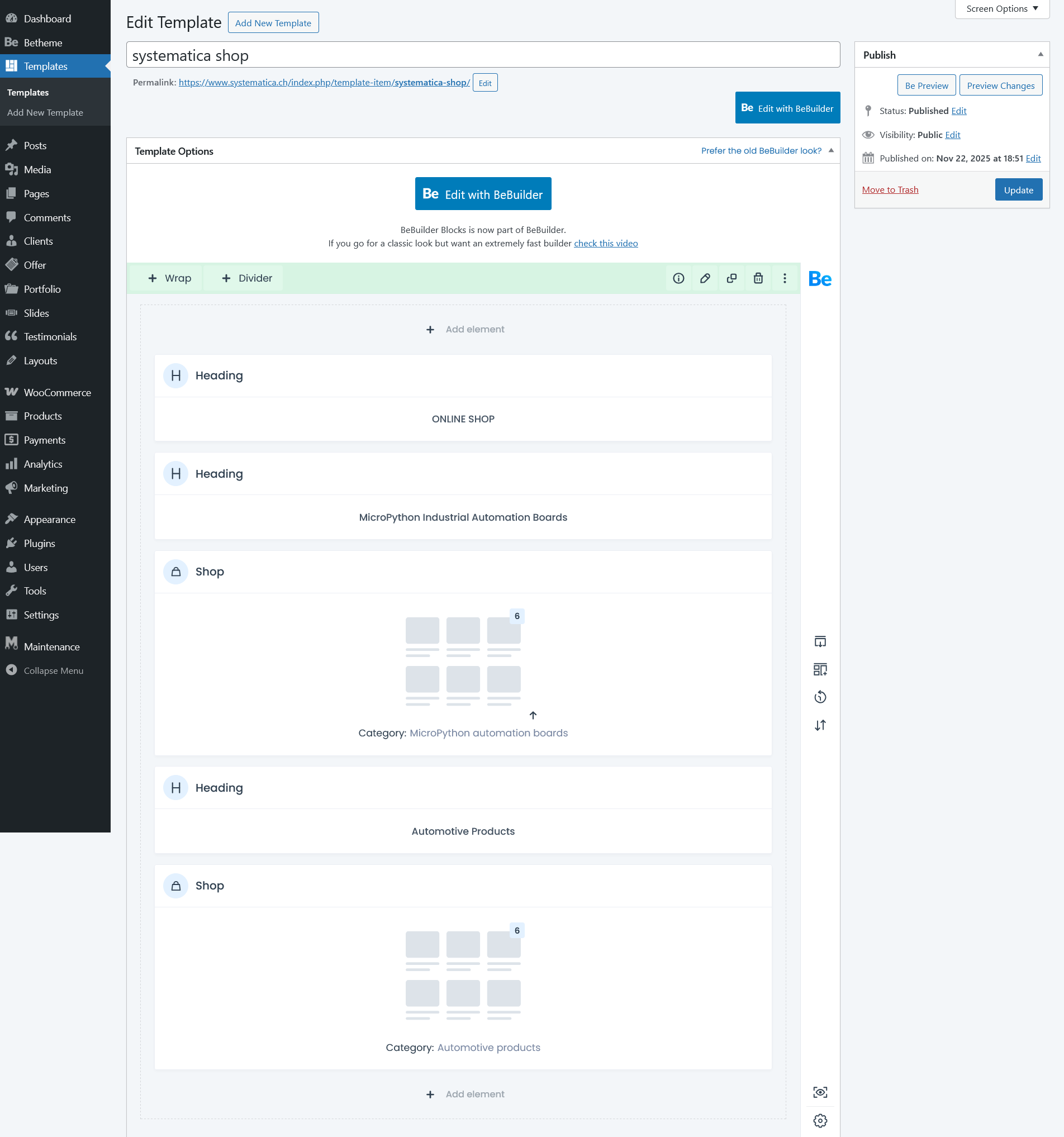Clone the section using duplicate icon
The width and height of the screenshot is (1064, 1137).
pos(731,278)
